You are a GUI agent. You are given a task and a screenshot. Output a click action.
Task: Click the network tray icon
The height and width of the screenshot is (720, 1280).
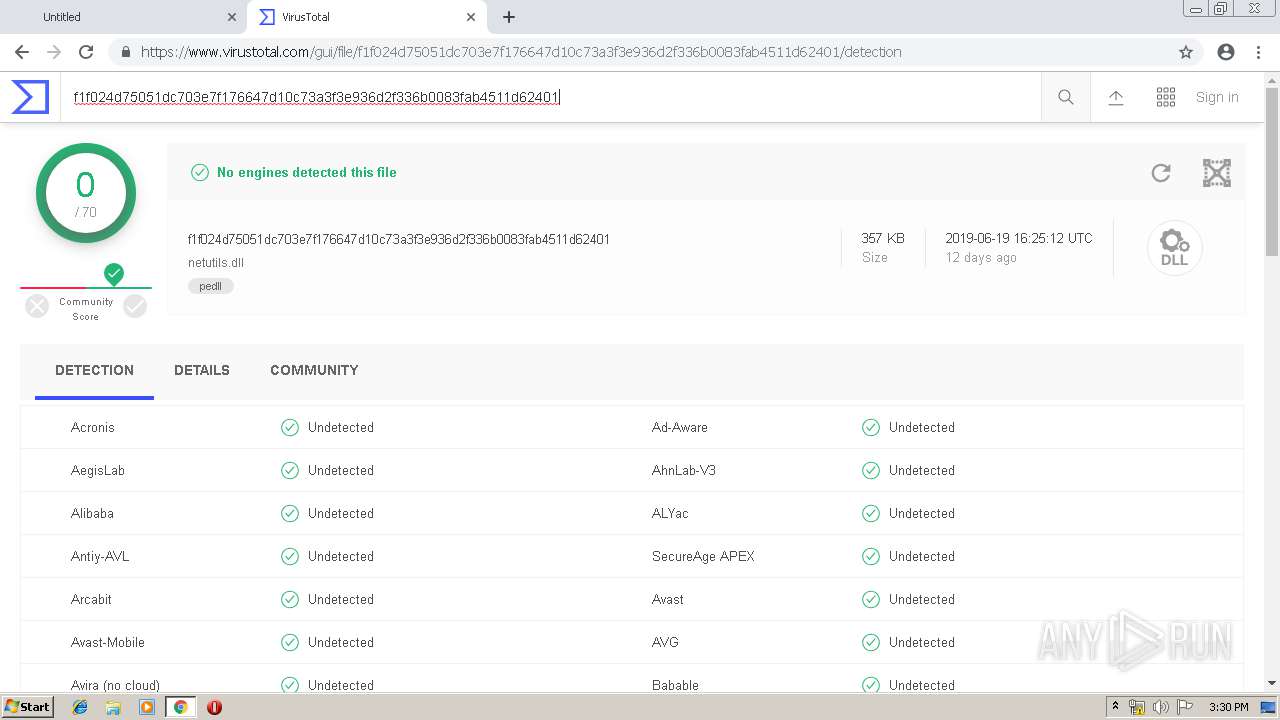click(1137, 707)
